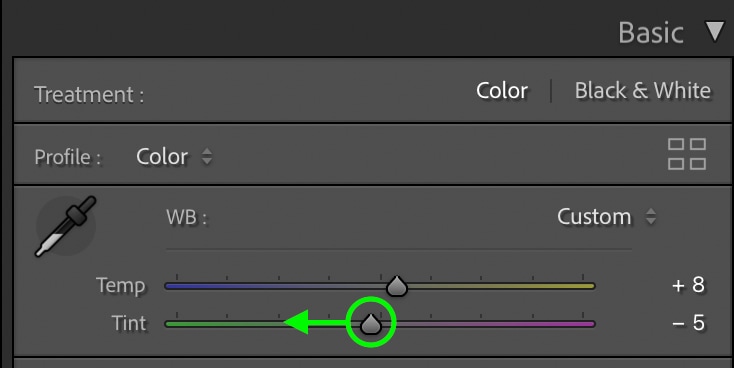The image size is (734, 368).
Task: Open the profile browser grid icon
Action: click(687, 154)
